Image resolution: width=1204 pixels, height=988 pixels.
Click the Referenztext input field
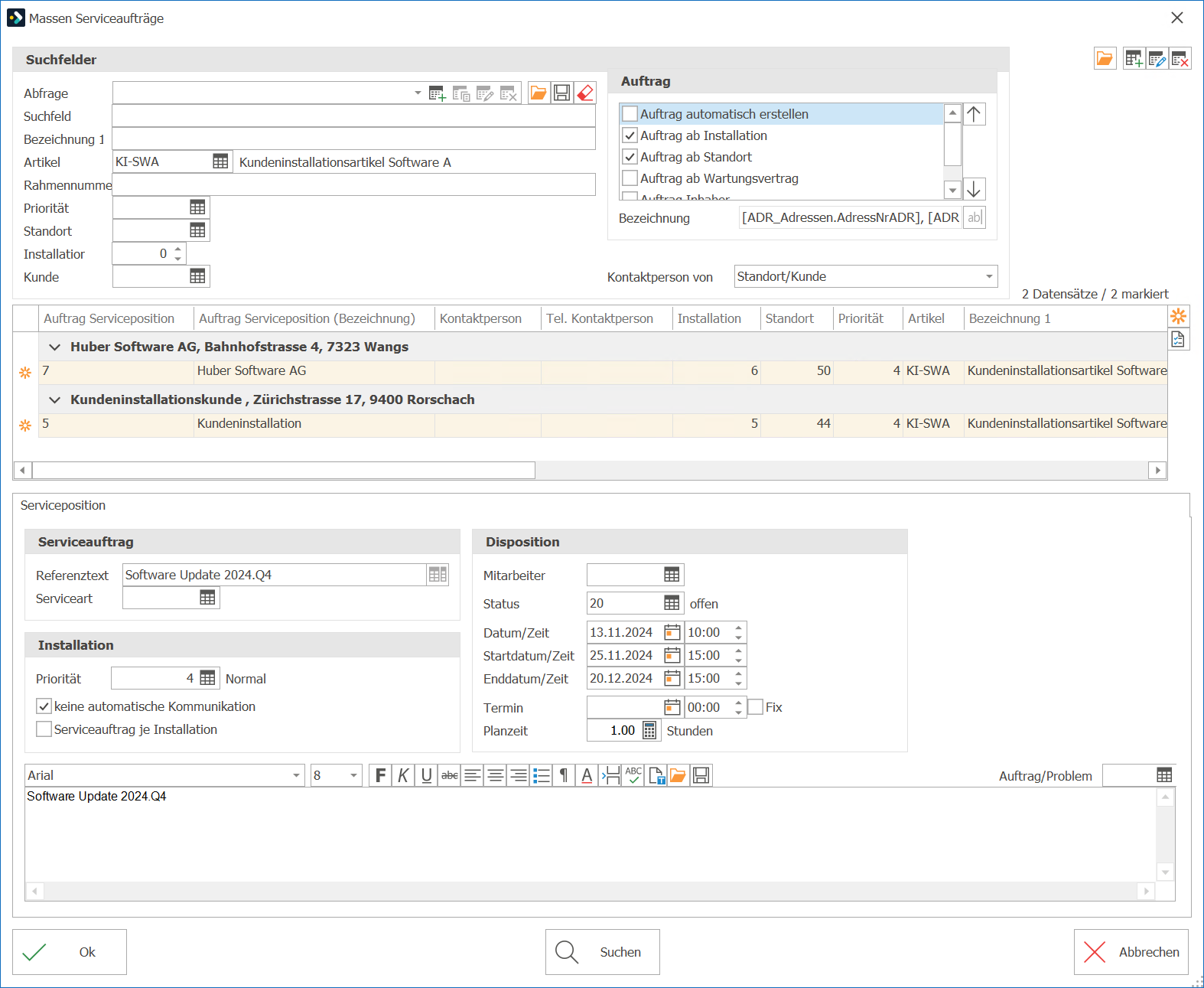[275, 575]
